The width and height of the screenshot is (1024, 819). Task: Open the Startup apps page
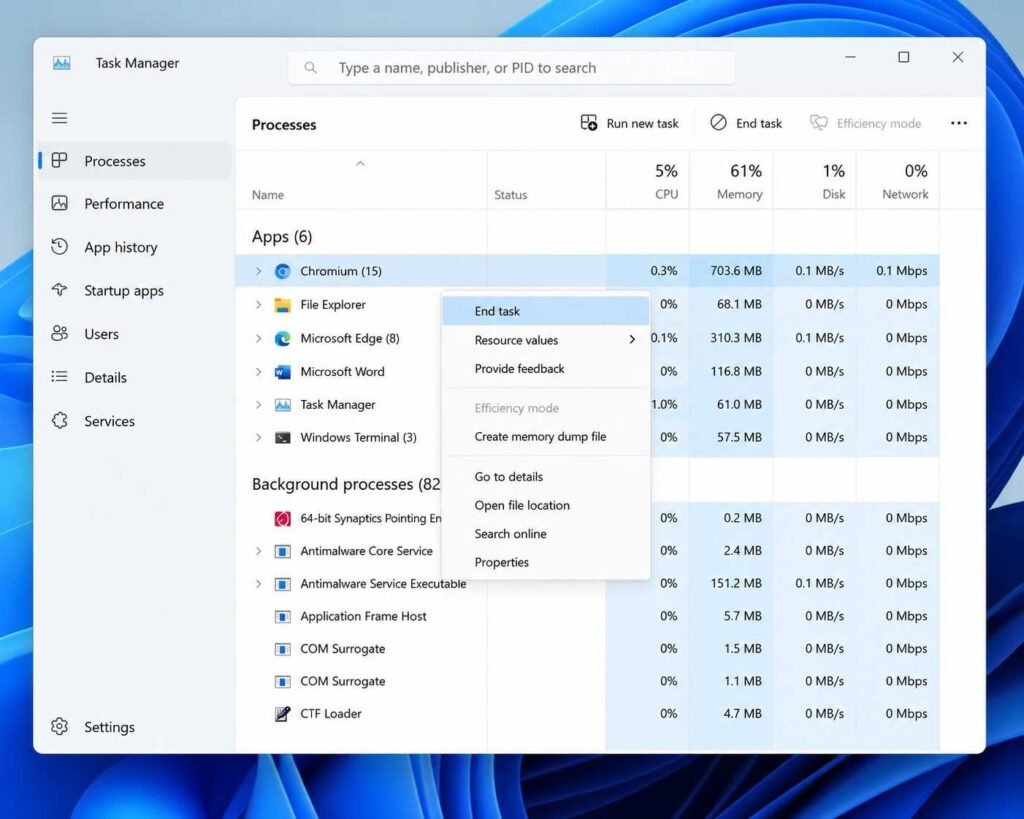click(x=135, y=291)
